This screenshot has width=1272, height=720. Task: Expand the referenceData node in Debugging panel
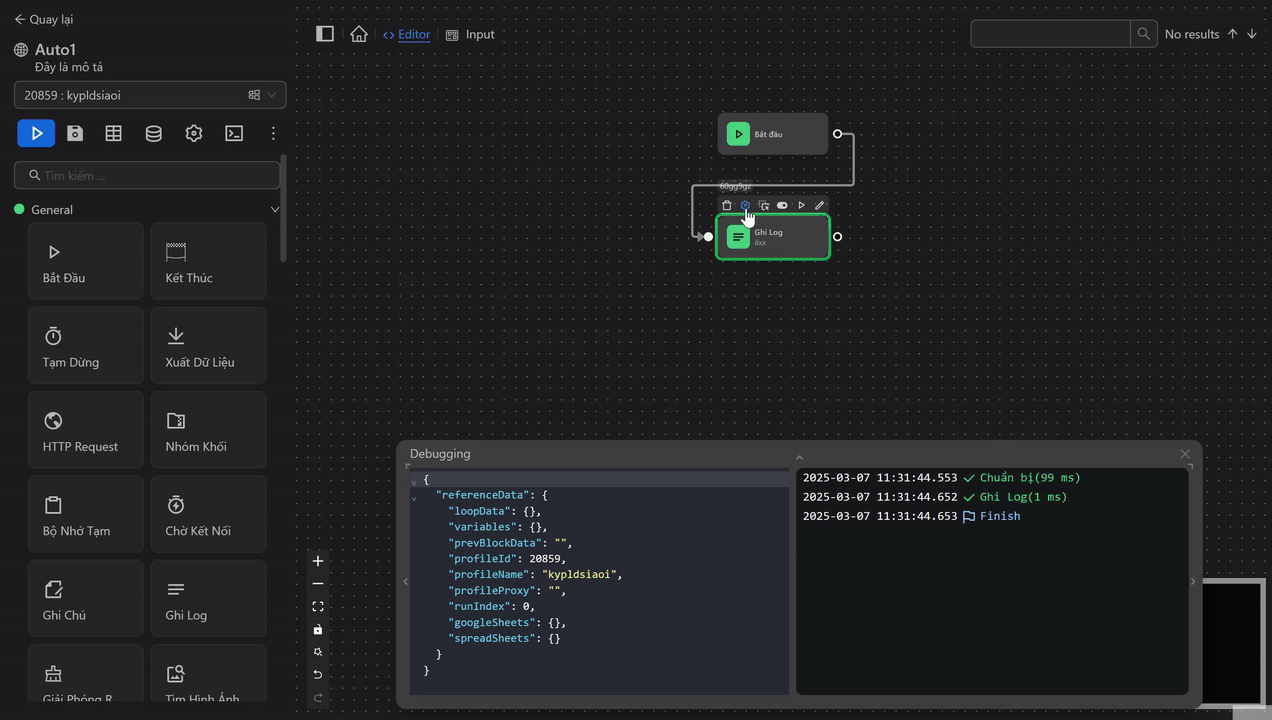point(413,495)
